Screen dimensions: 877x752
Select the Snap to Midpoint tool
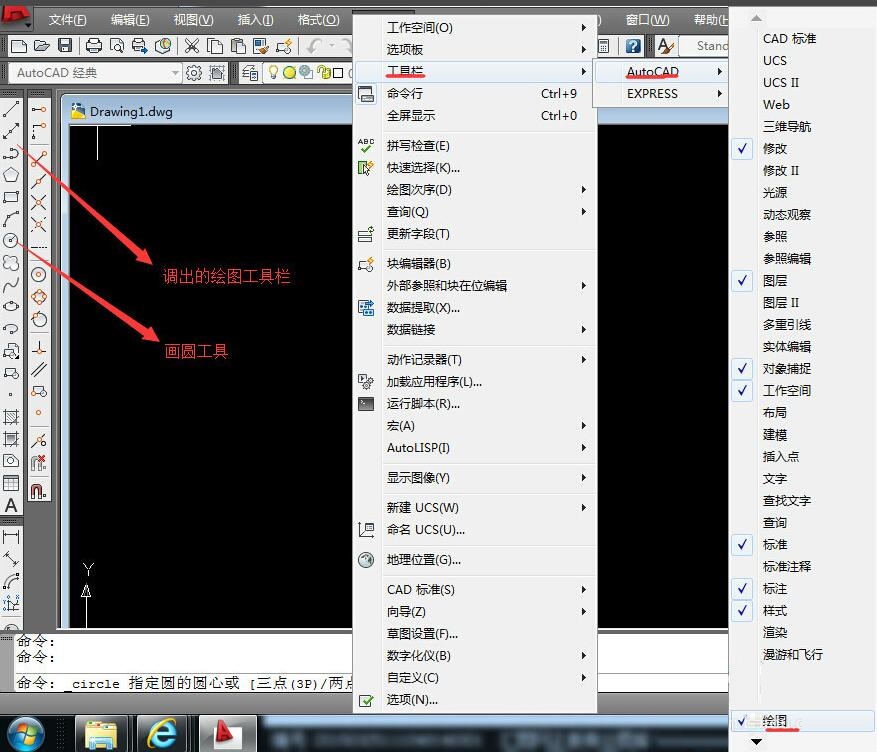pyautogui.click(x=39, y=181)
